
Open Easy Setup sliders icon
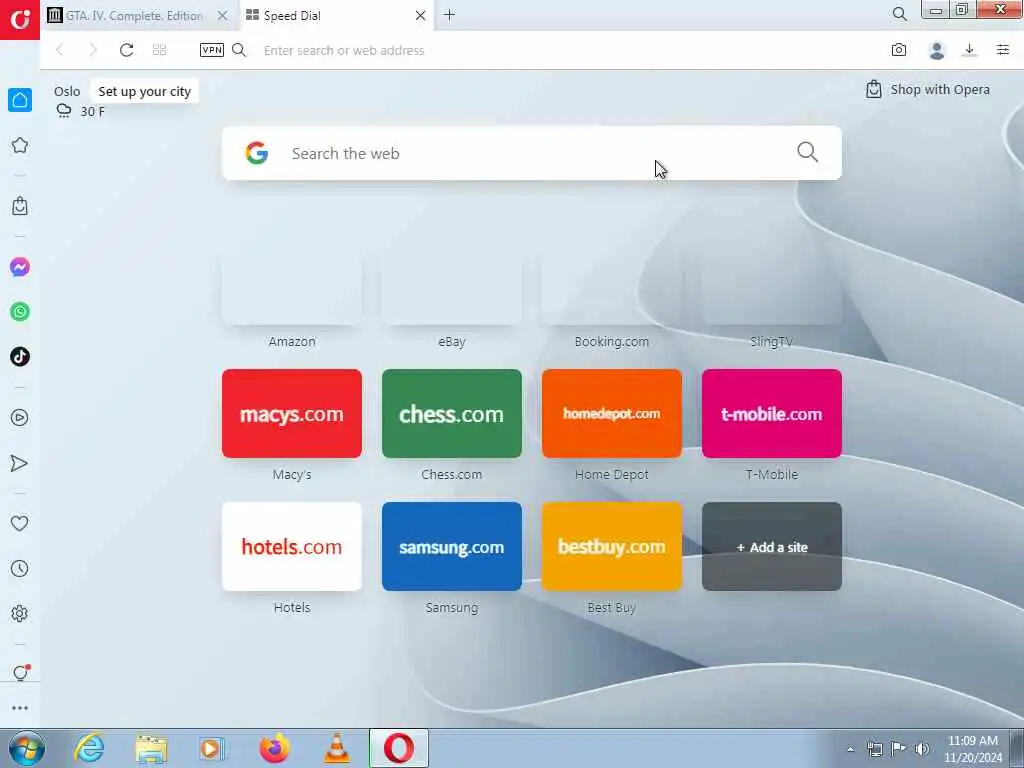[x=1003, y=50]
